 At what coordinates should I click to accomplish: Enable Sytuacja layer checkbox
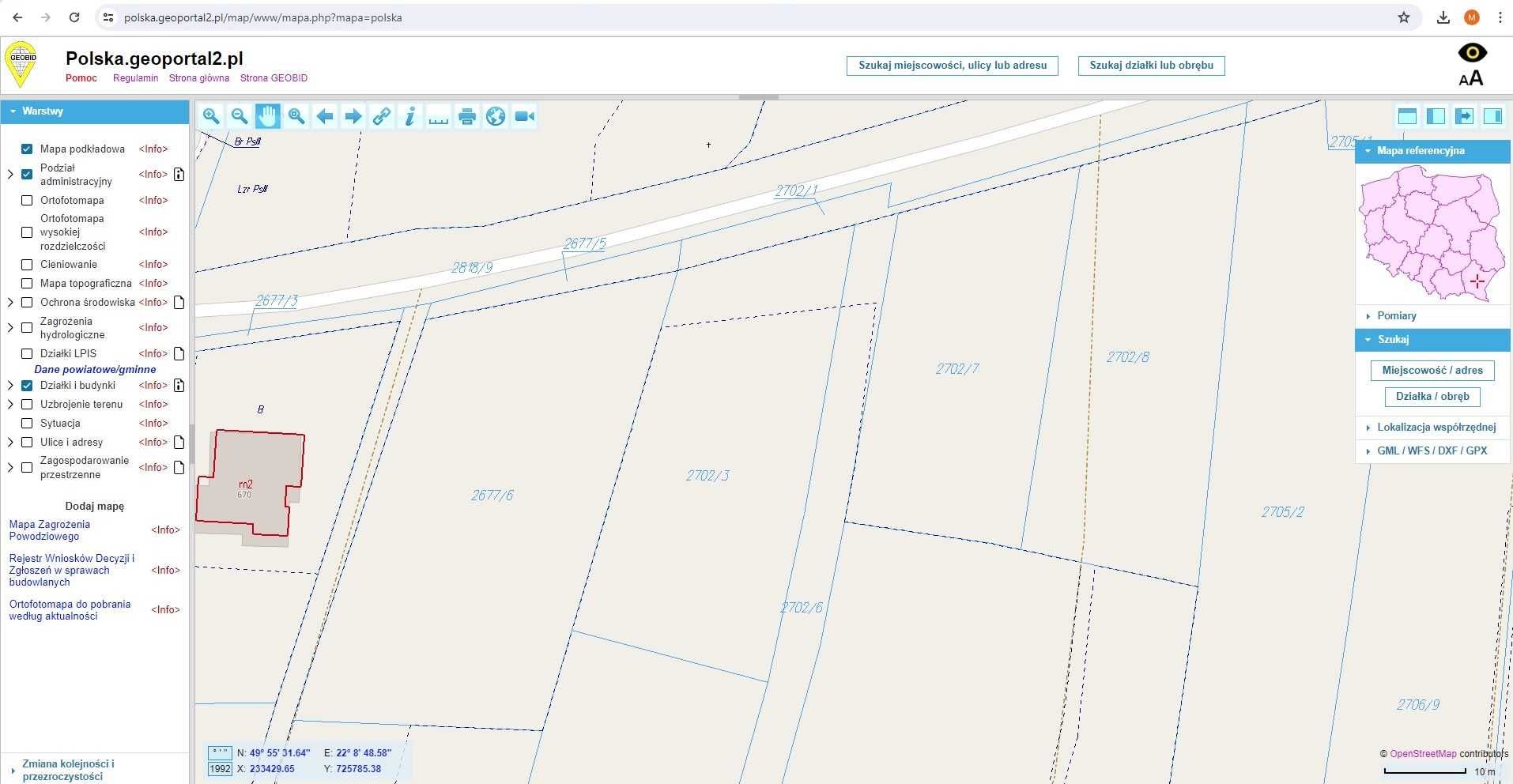pyautogui.click(x=27, y=424)
